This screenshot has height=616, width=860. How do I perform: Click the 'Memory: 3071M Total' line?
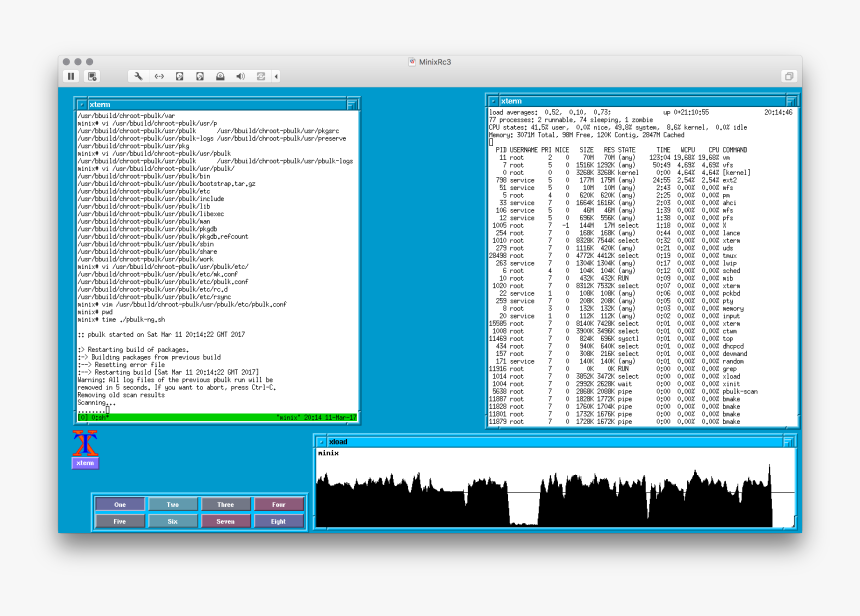587,135
